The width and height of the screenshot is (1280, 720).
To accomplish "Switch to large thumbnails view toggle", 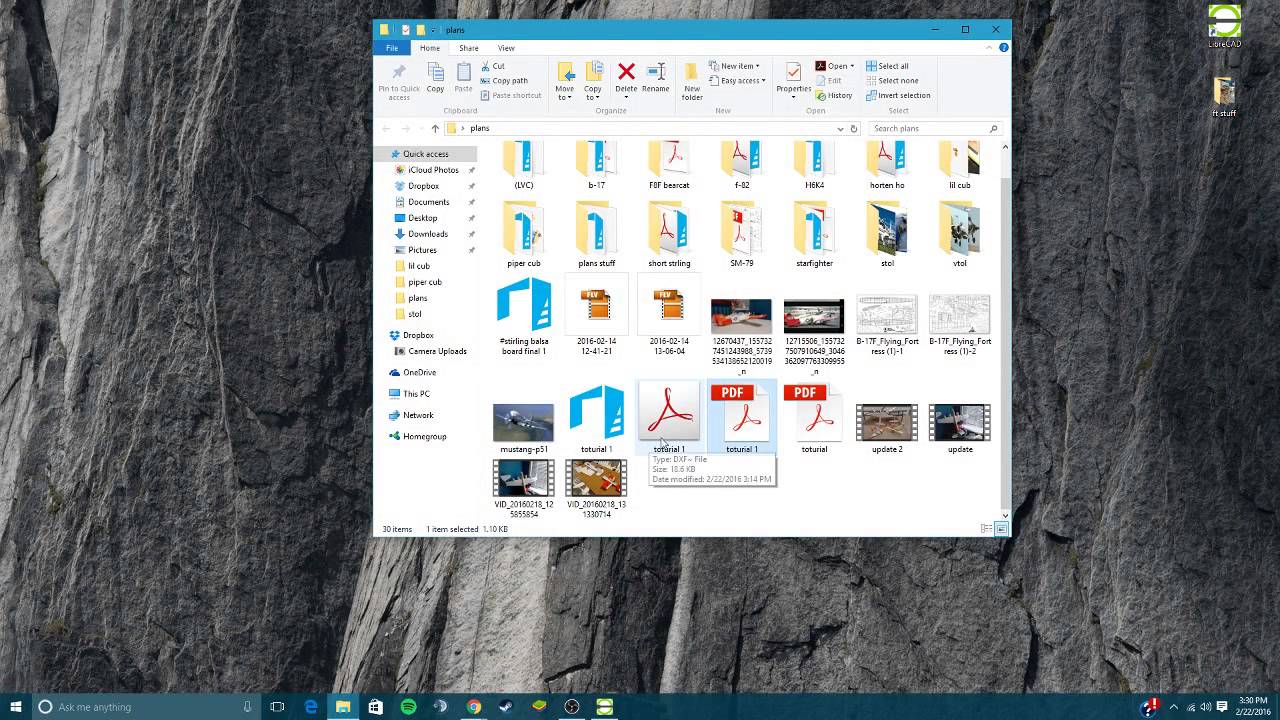I will pos(1001,529).
